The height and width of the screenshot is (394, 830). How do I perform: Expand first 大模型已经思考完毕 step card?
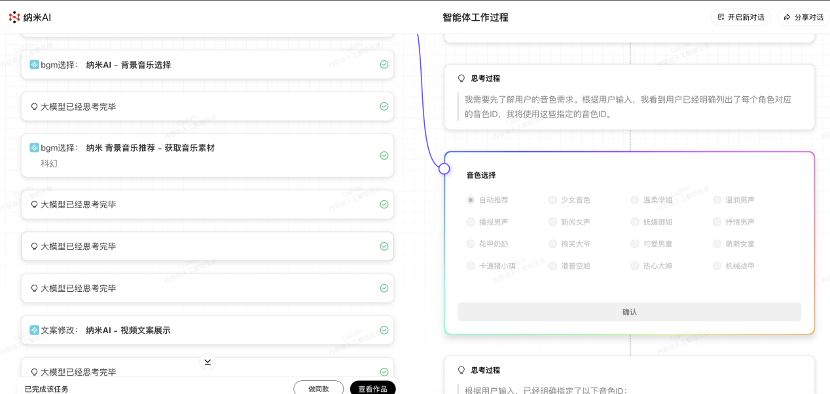point(208,106)
